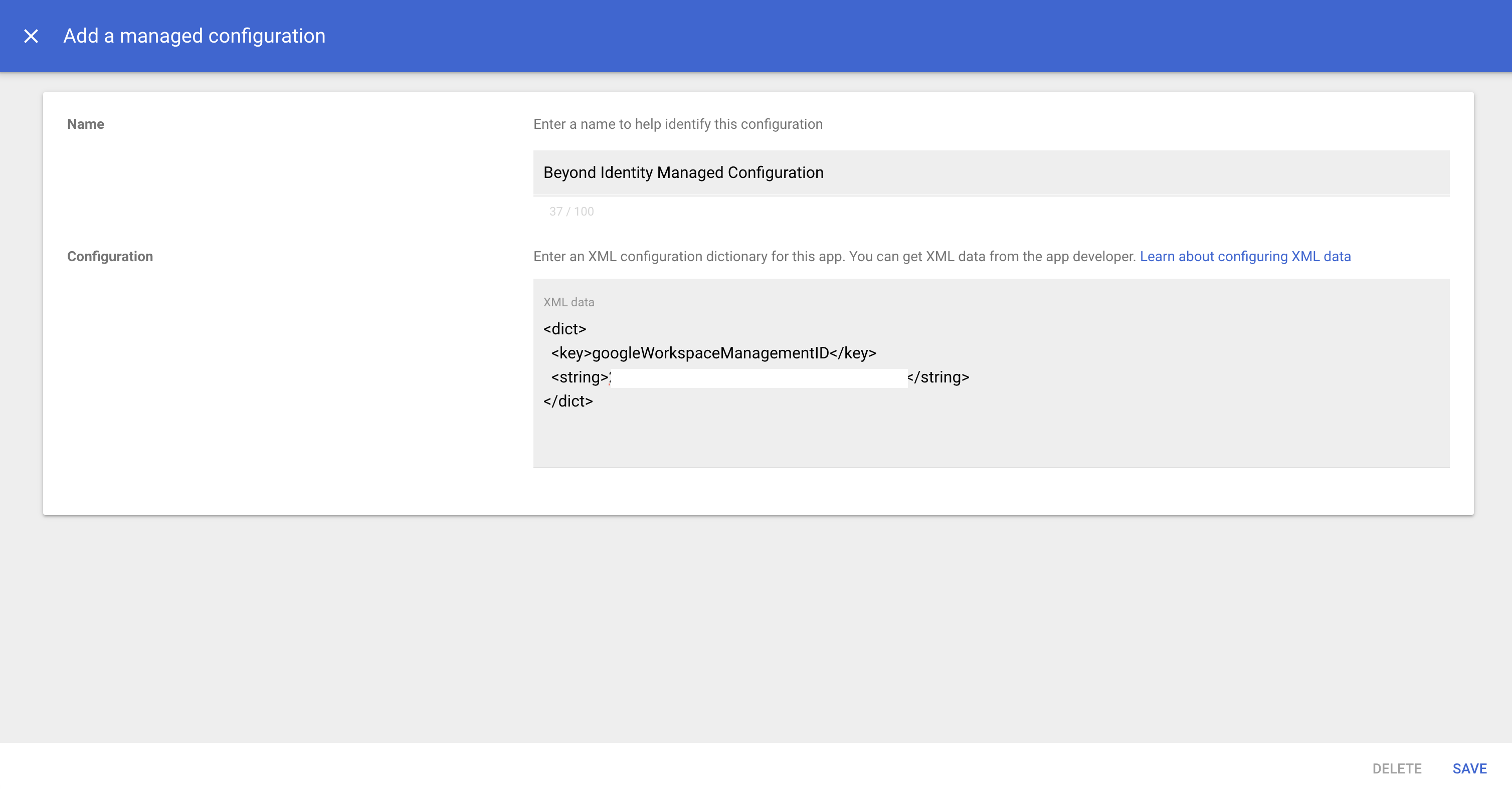Screen dimensions: 1512x789
Task: Close the Add a managed configuration dialog
Action: pos(31,37)
